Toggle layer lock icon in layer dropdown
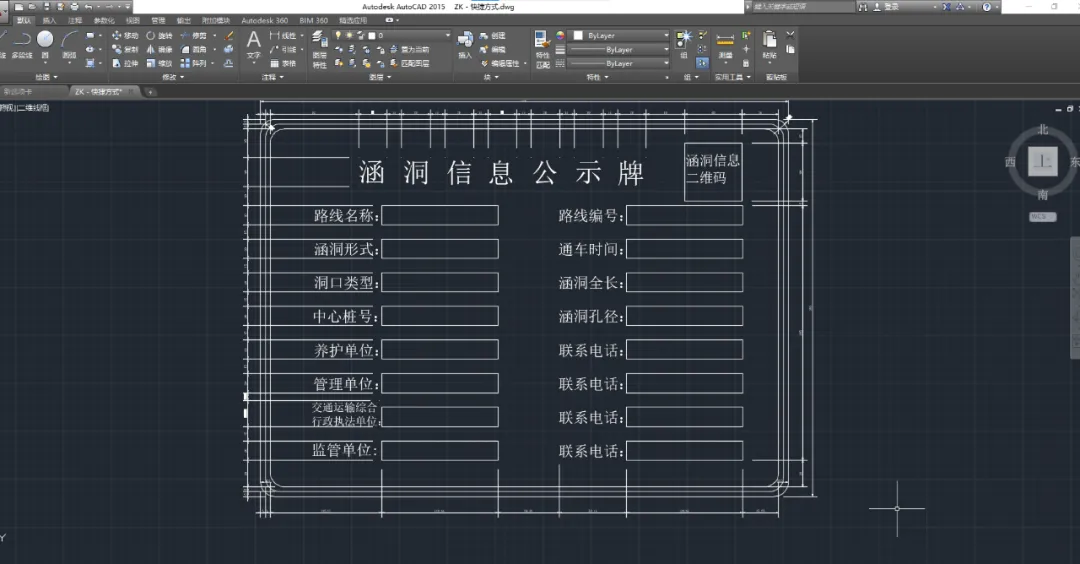 click(360, 35)
